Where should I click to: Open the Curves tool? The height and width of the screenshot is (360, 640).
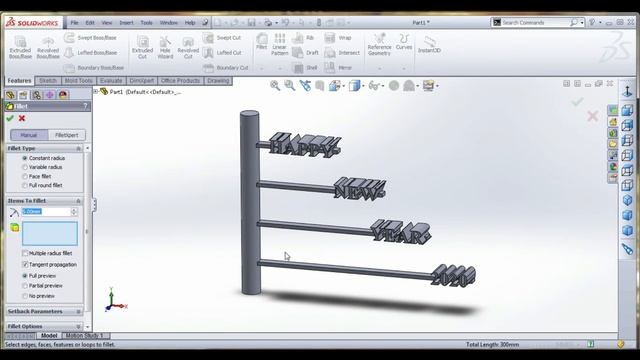click(x=404, y=42)
